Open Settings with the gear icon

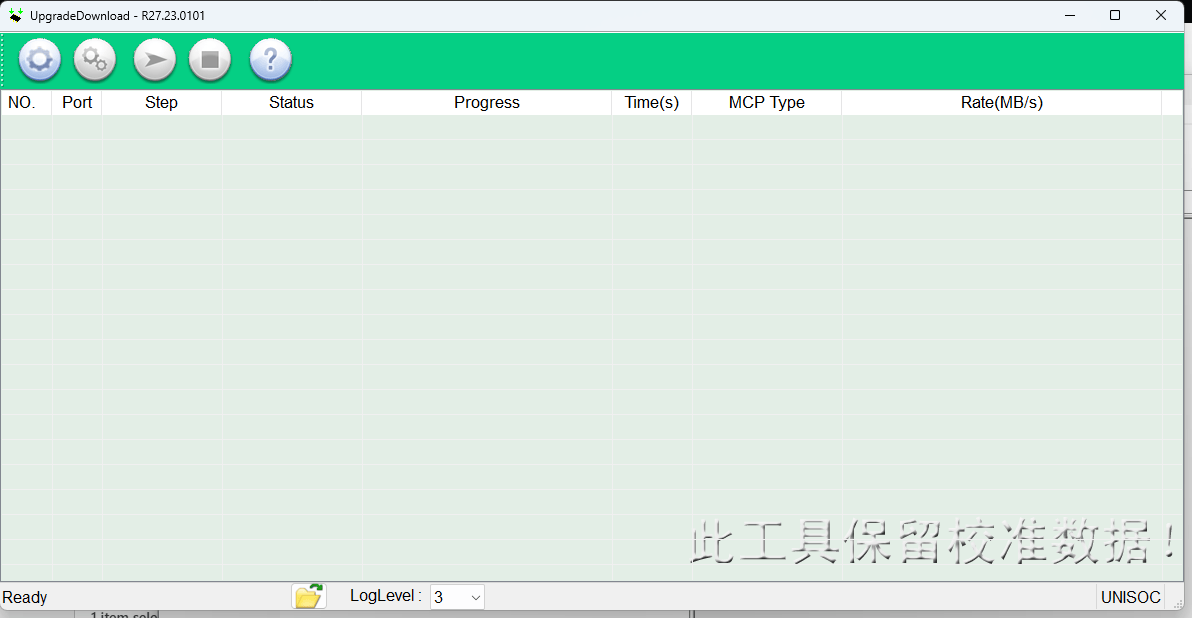pos(39,60)
